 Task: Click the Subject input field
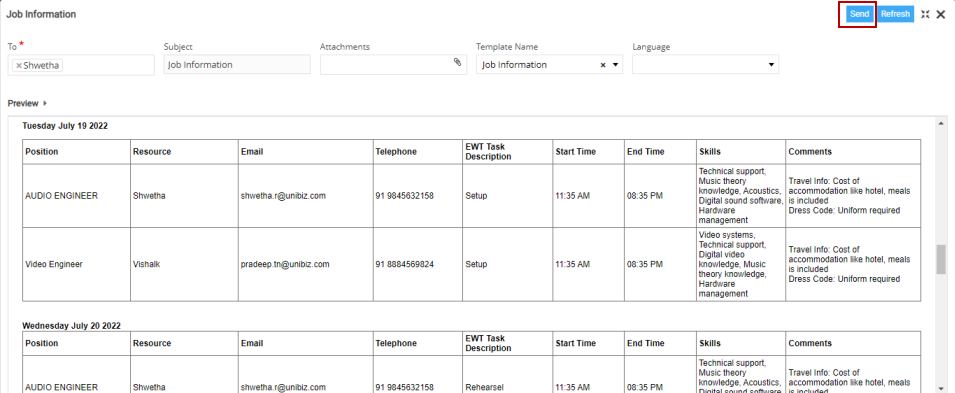(237, 65)
